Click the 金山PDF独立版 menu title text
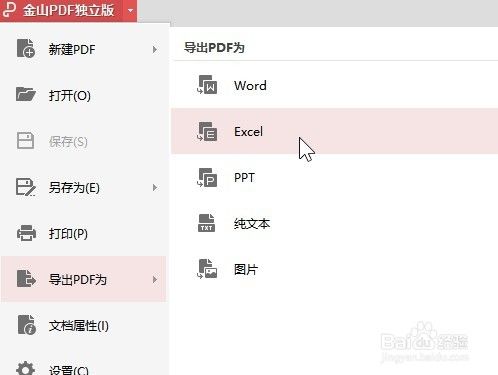The height and width of the screenshot is (375, 498). coord(69,10)
